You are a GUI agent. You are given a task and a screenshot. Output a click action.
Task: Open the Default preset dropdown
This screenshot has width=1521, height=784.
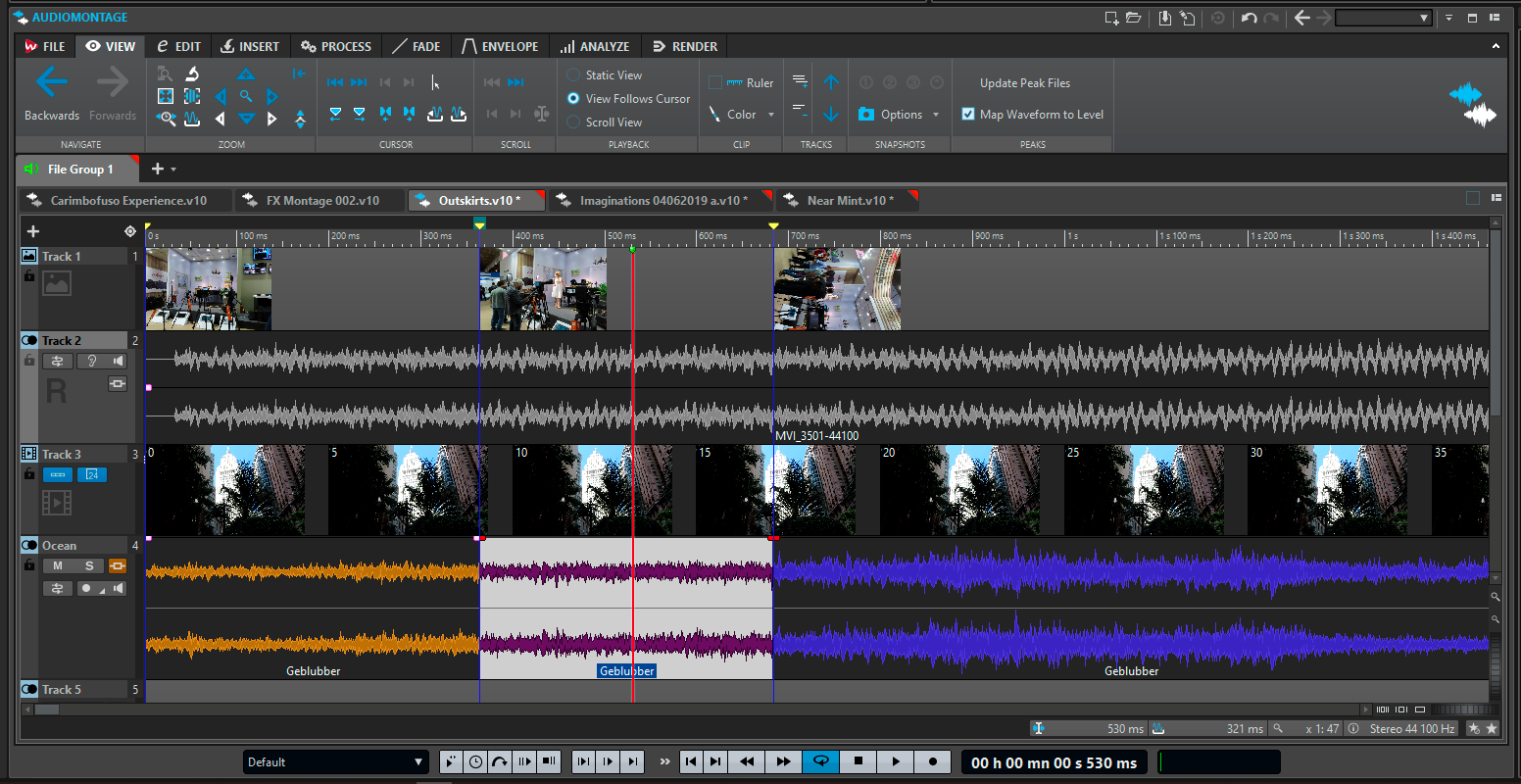pyautogui.click(x=336, y=761)
